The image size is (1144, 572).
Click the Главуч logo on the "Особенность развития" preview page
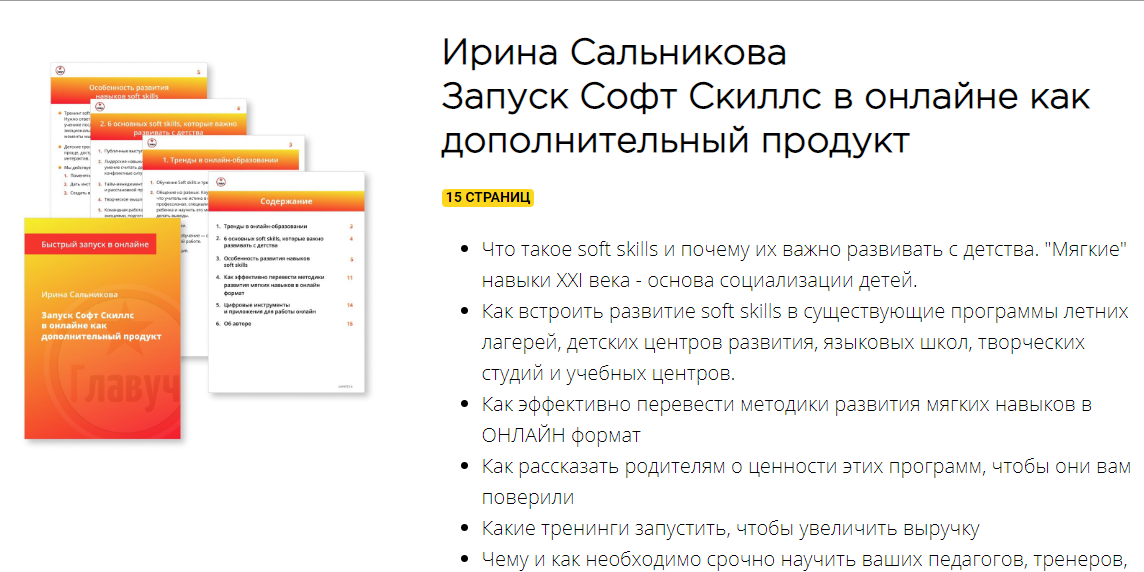click(62, 72)
